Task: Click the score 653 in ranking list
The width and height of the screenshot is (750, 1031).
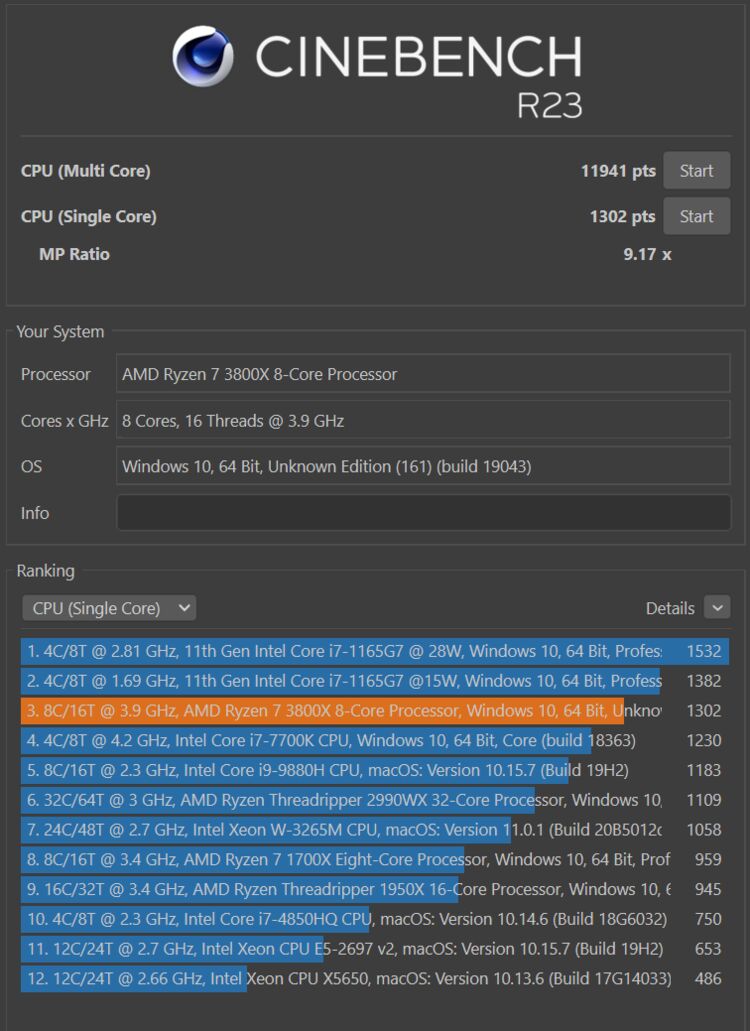Action: point(708,949)
